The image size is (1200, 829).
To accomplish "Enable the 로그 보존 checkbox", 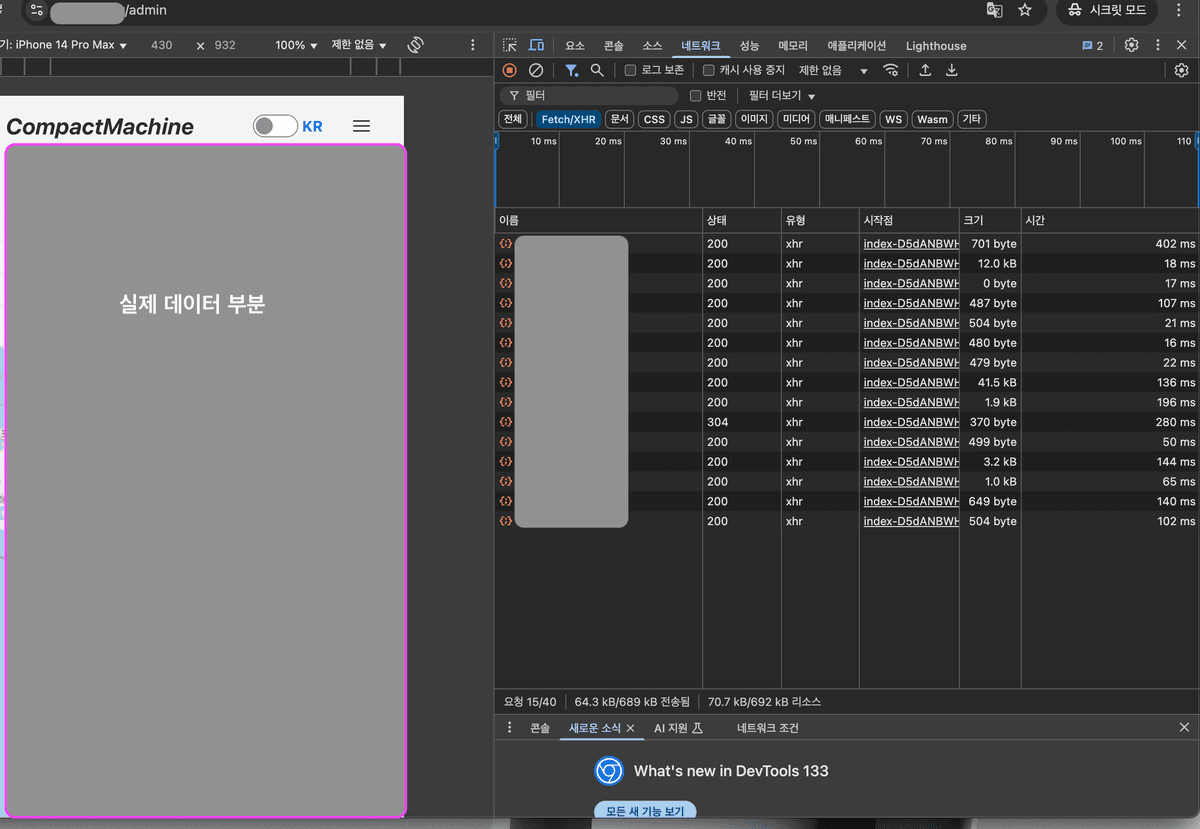I will pos(630,70).
